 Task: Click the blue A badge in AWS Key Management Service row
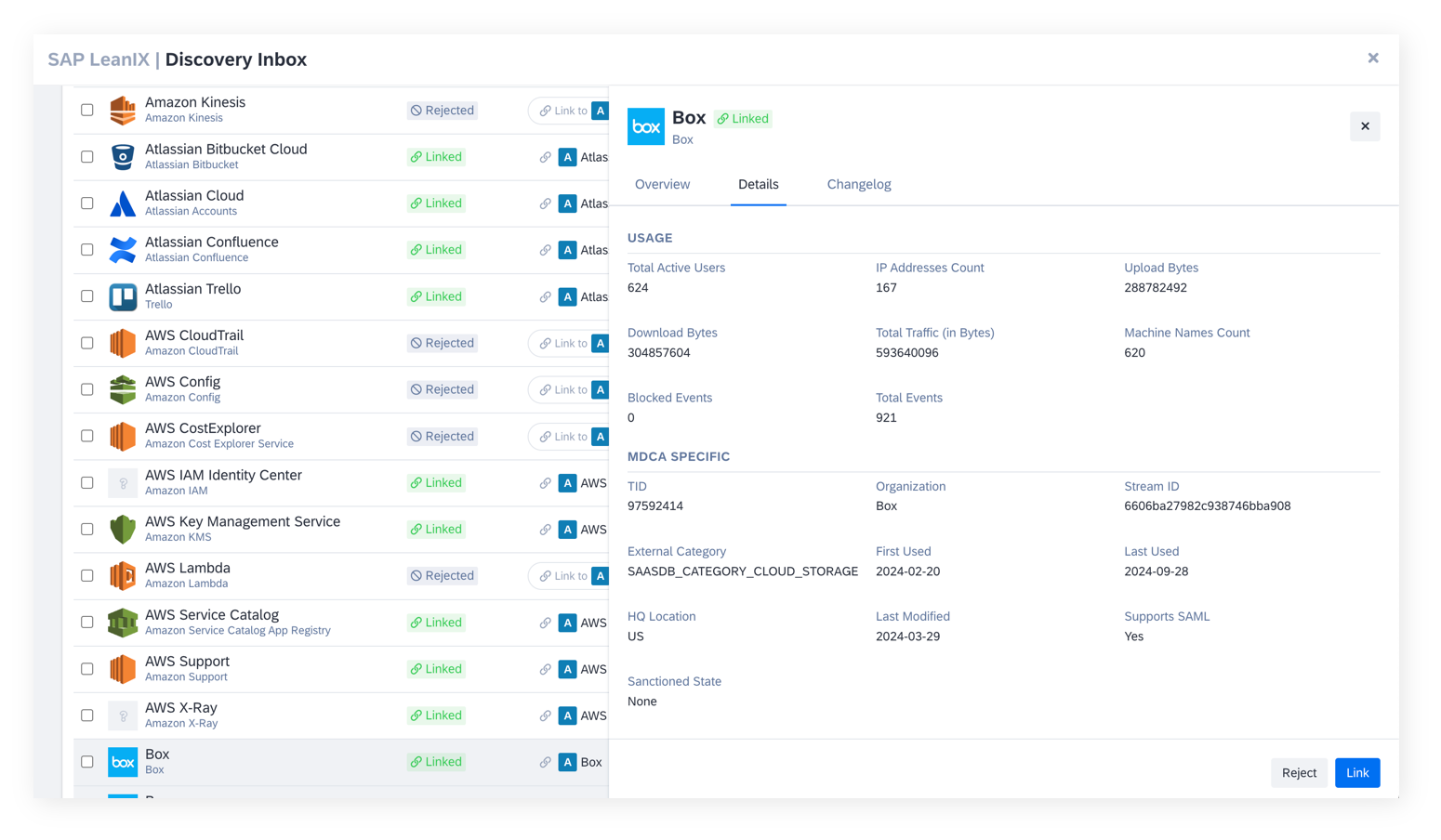point(567,530)
